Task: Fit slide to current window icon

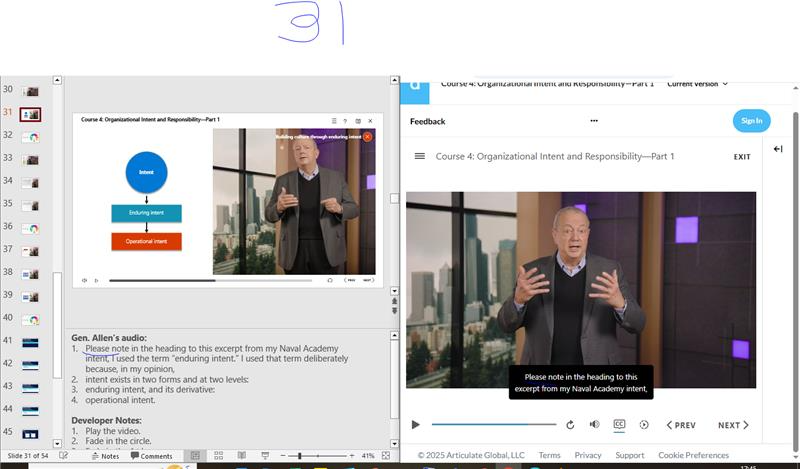Action: [x=386, y=455]
